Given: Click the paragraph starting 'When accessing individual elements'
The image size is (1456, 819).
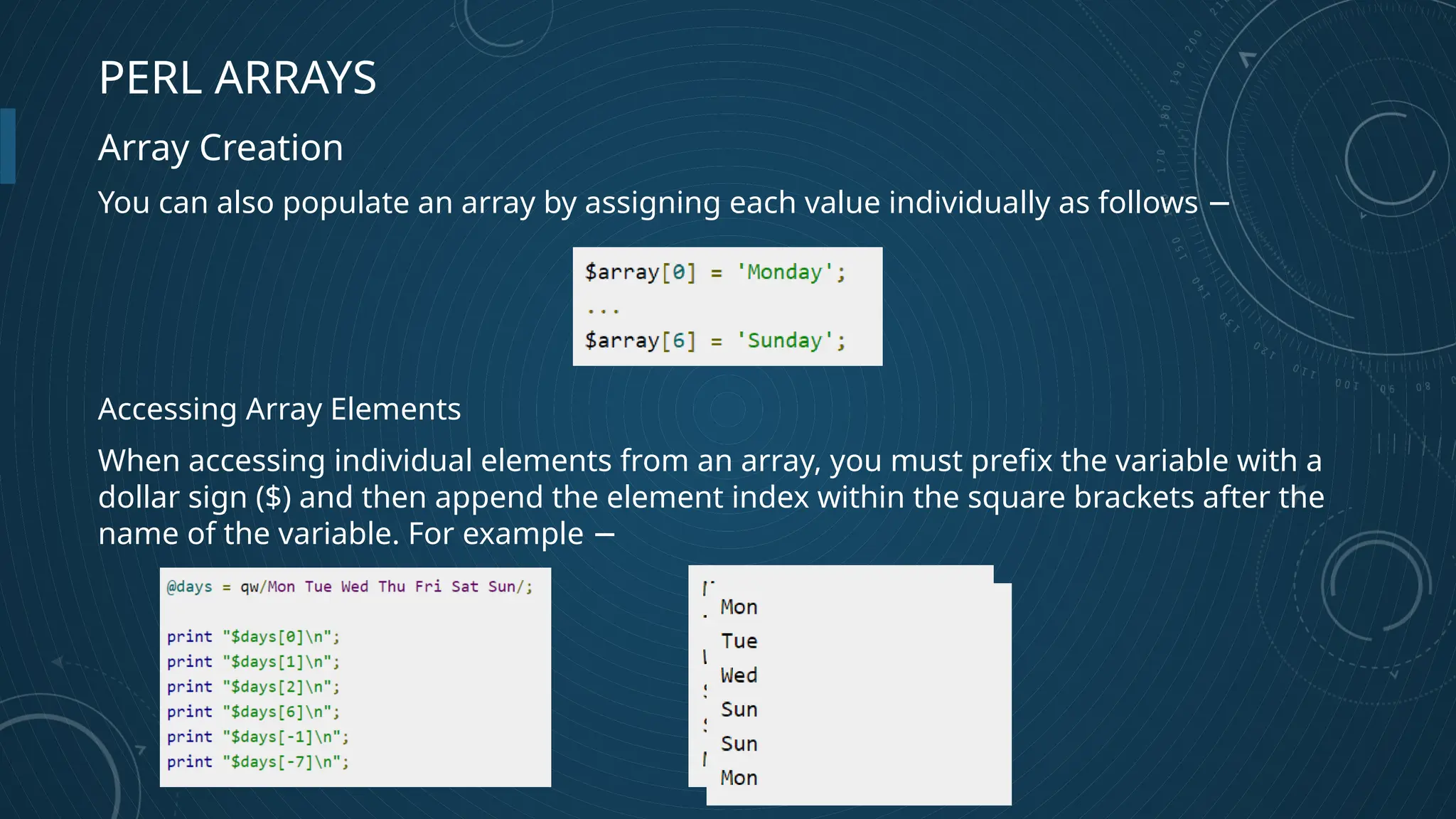Looking at the screenshot, I should click(711, 497).
